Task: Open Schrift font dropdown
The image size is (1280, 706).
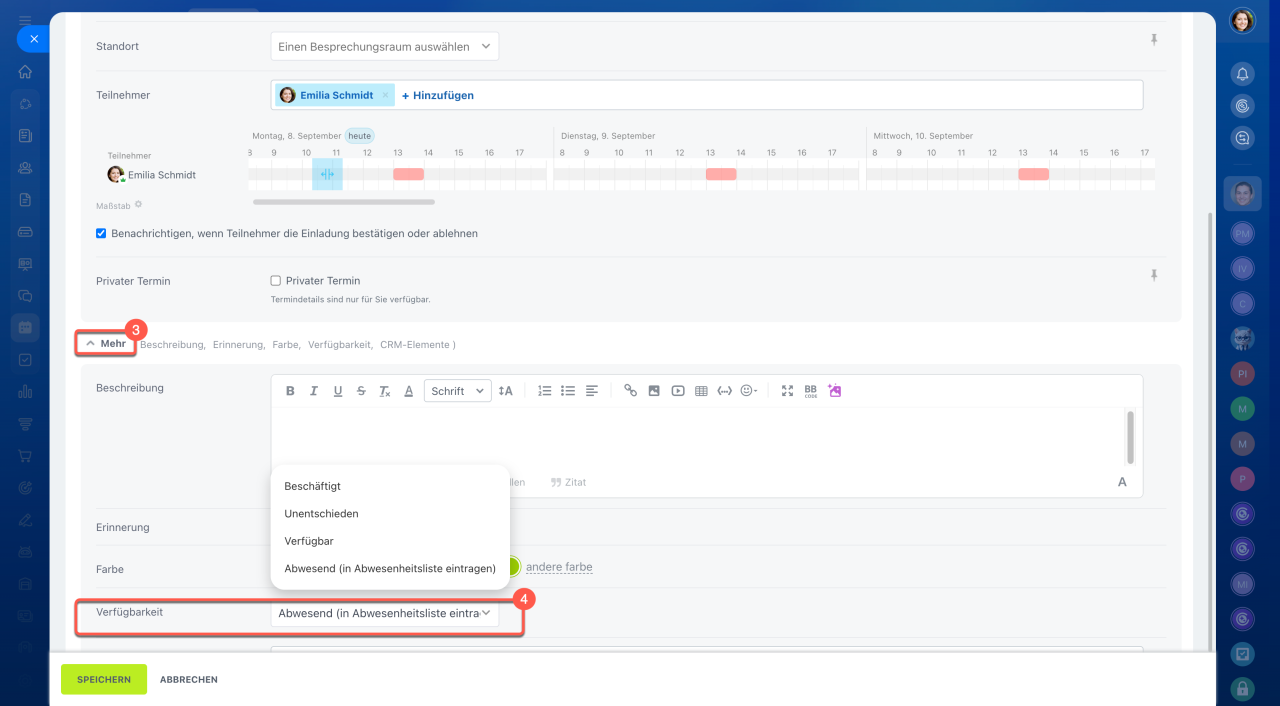Action: coord(458,391)
